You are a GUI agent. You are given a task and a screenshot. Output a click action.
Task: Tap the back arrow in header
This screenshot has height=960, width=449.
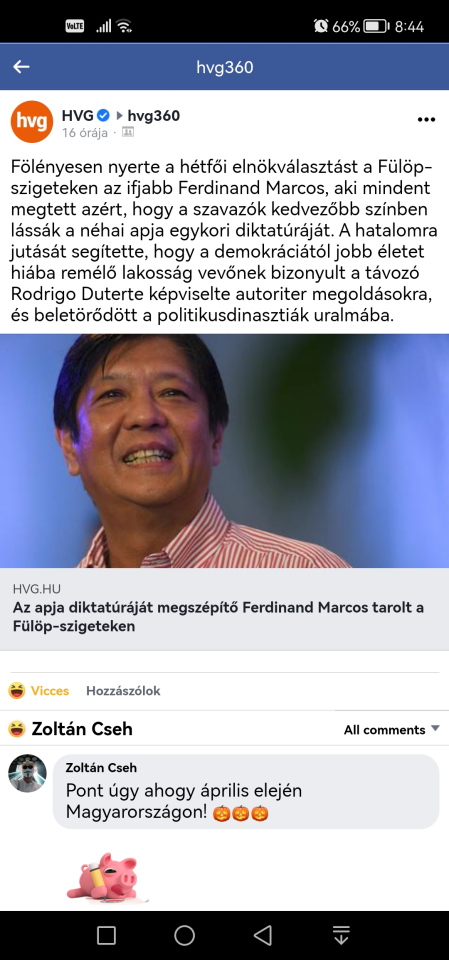(21, 67)
